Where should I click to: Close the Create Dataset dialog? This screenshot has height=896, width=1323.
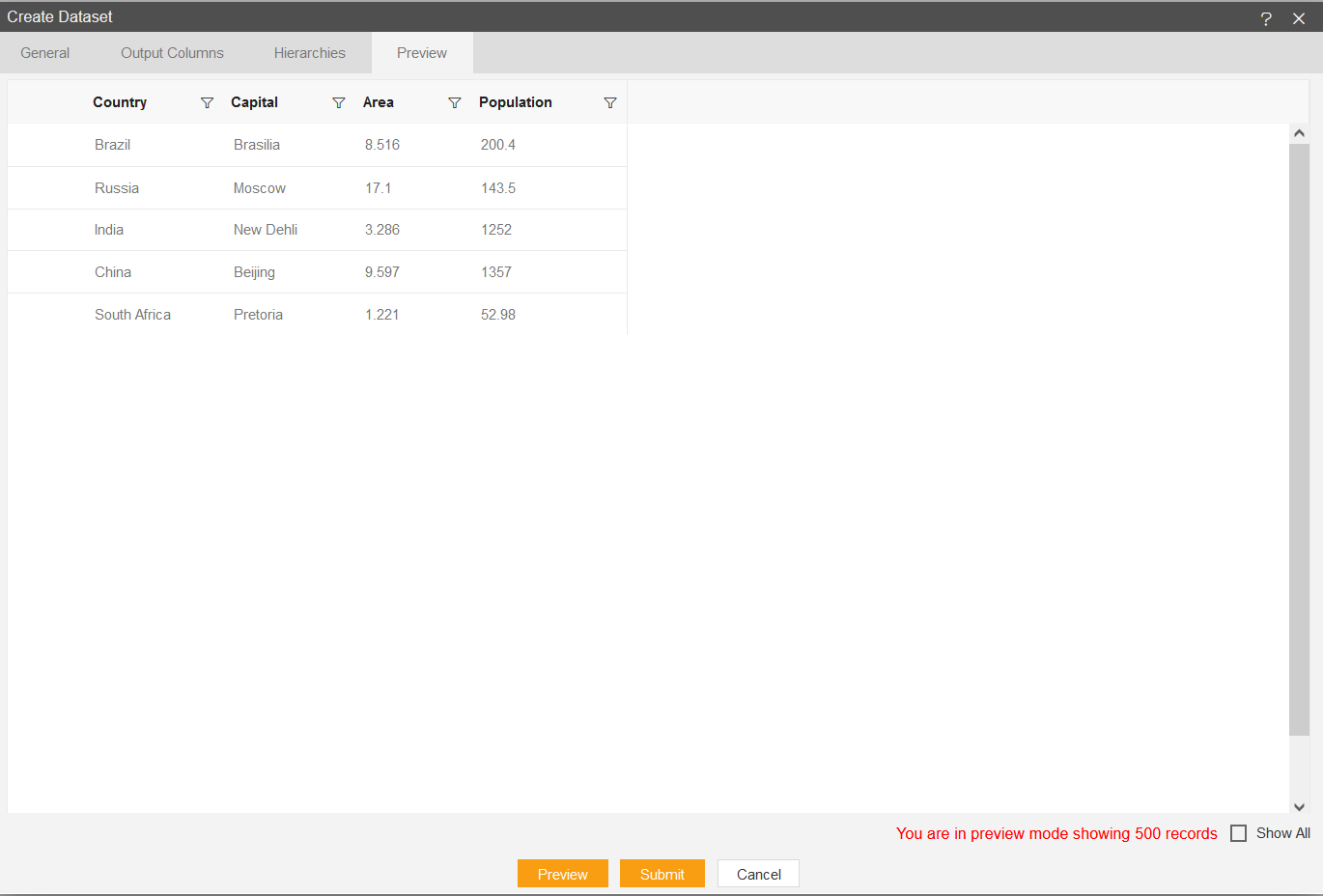[x=1299, y=18]
